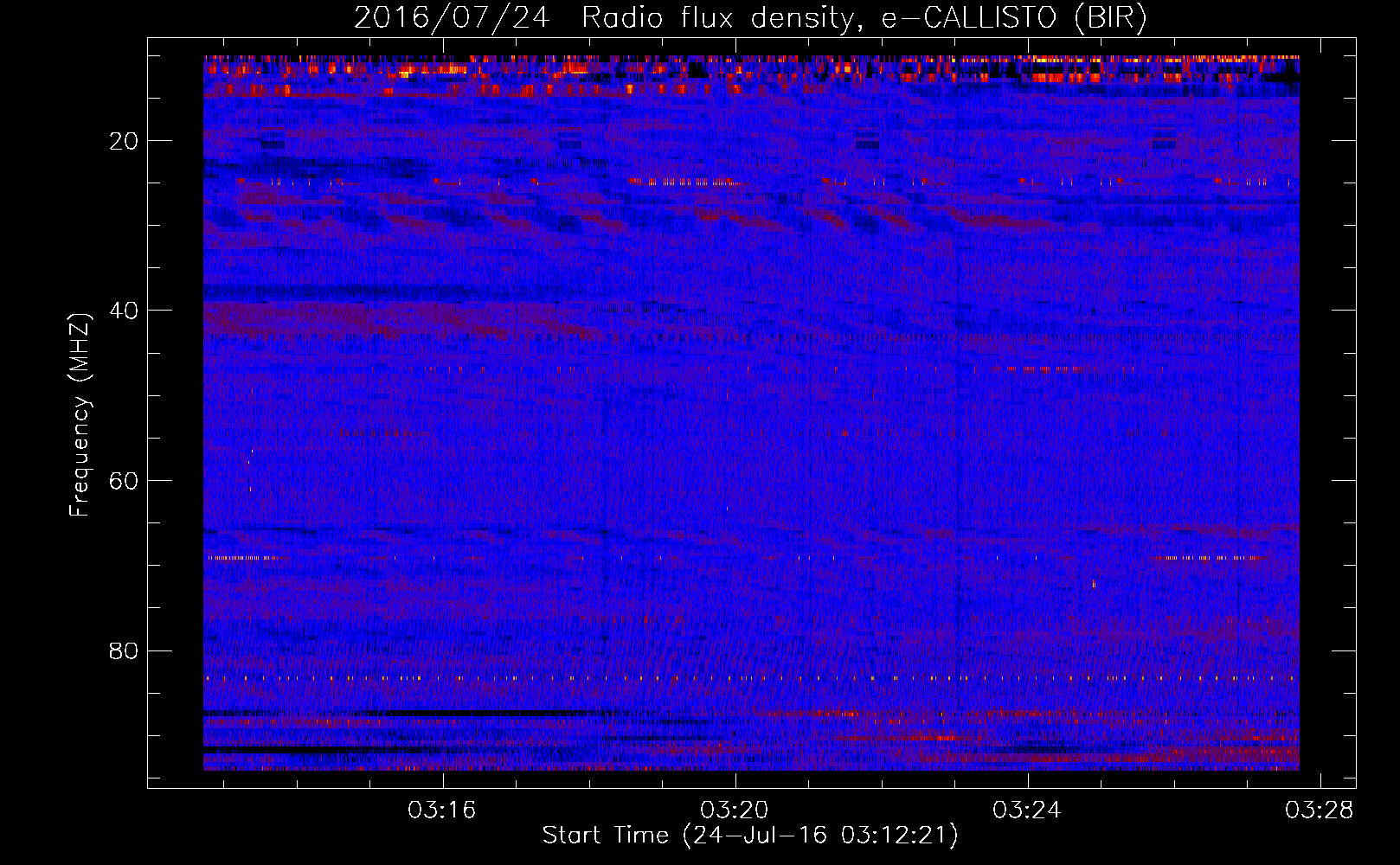Click the 60 MHz frequency tick label
This screenshot has width=1400, height=865.
pyautogui.click(x=124, y=481)
